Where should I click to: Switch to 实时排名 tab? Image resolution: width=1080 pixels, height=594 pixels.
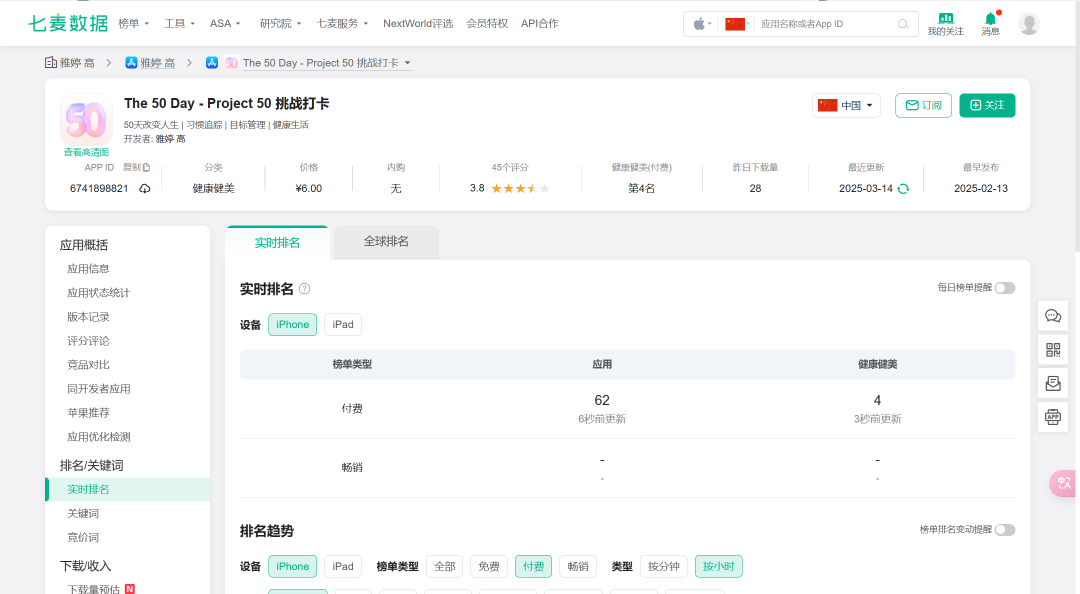278,243
